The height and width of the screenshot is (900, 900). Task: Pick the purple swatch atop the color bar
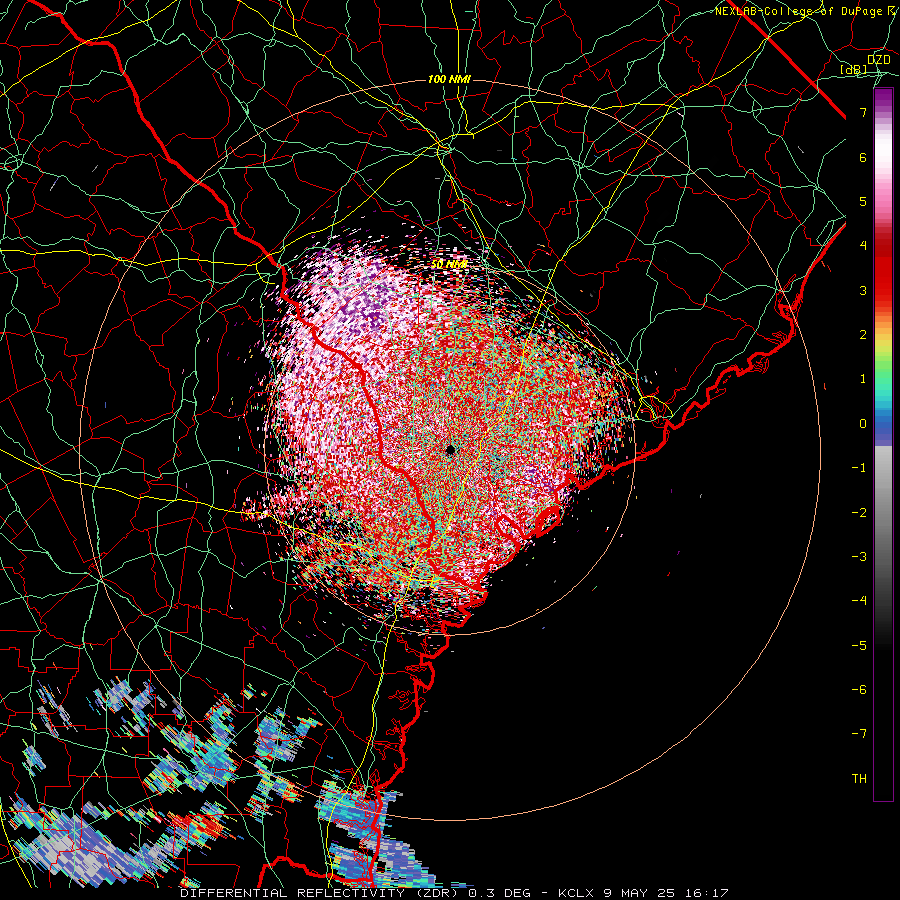tap(883, 98)
